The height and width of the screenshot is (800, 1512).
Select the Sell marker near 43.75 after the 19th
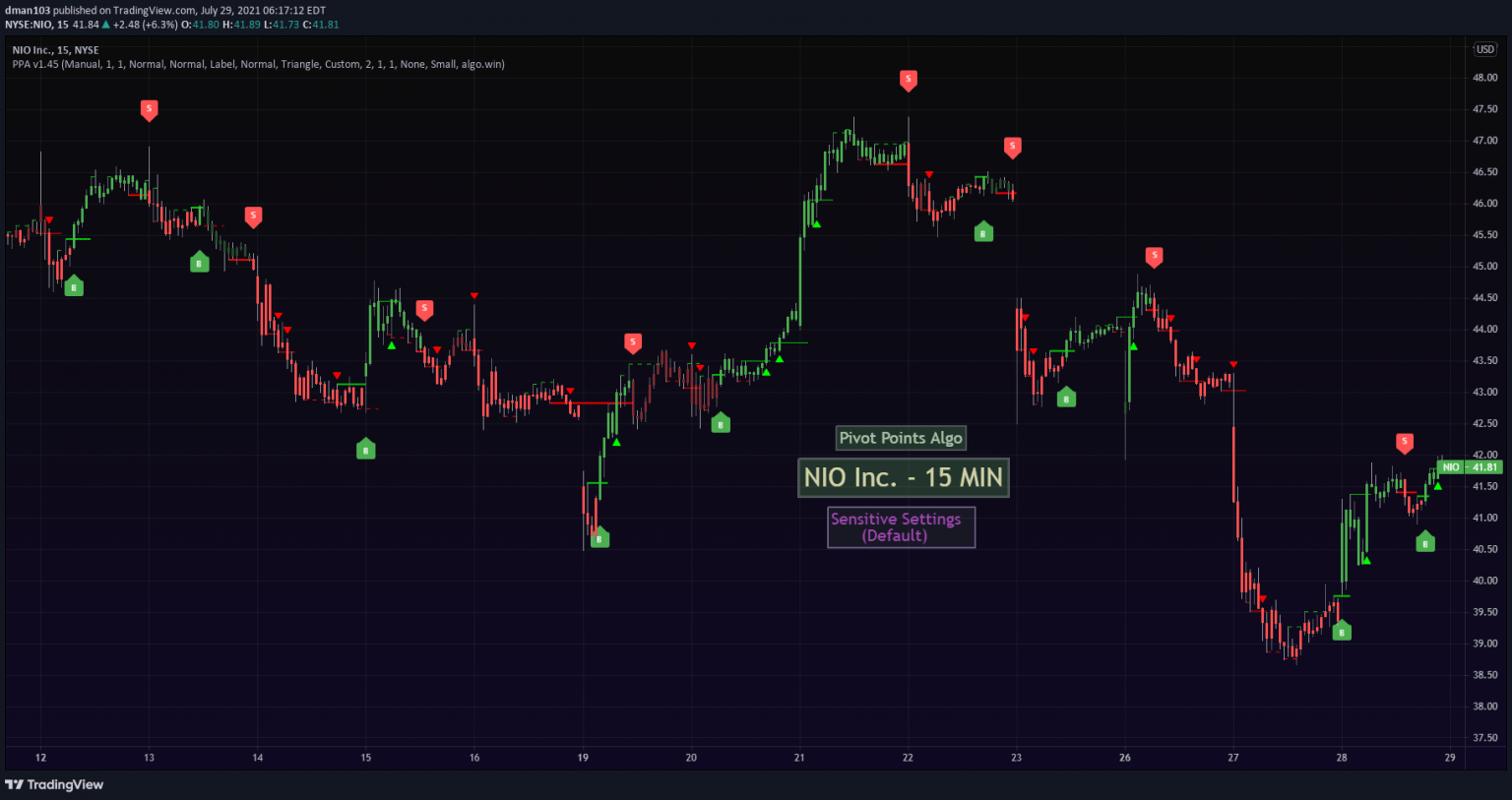[633, 343]
